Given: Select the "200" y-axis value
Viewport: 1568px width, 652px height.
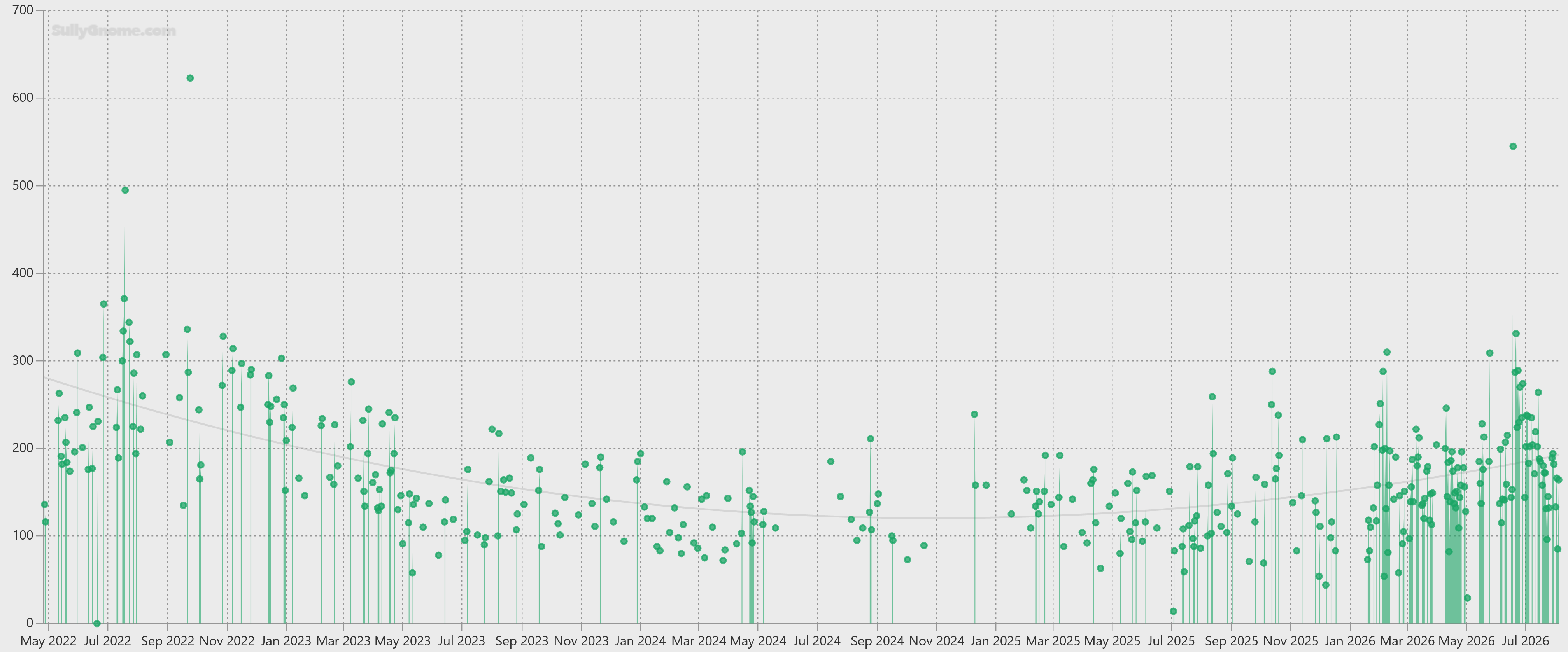Looking at the screenshot, I should 23,448.
